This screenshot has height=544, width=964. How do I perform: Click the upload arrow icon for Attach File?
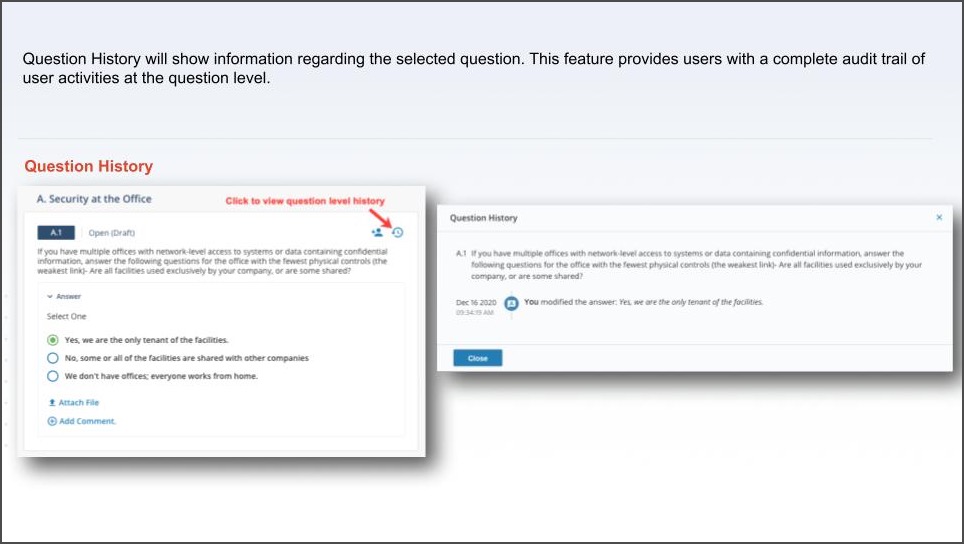(52, 403)
